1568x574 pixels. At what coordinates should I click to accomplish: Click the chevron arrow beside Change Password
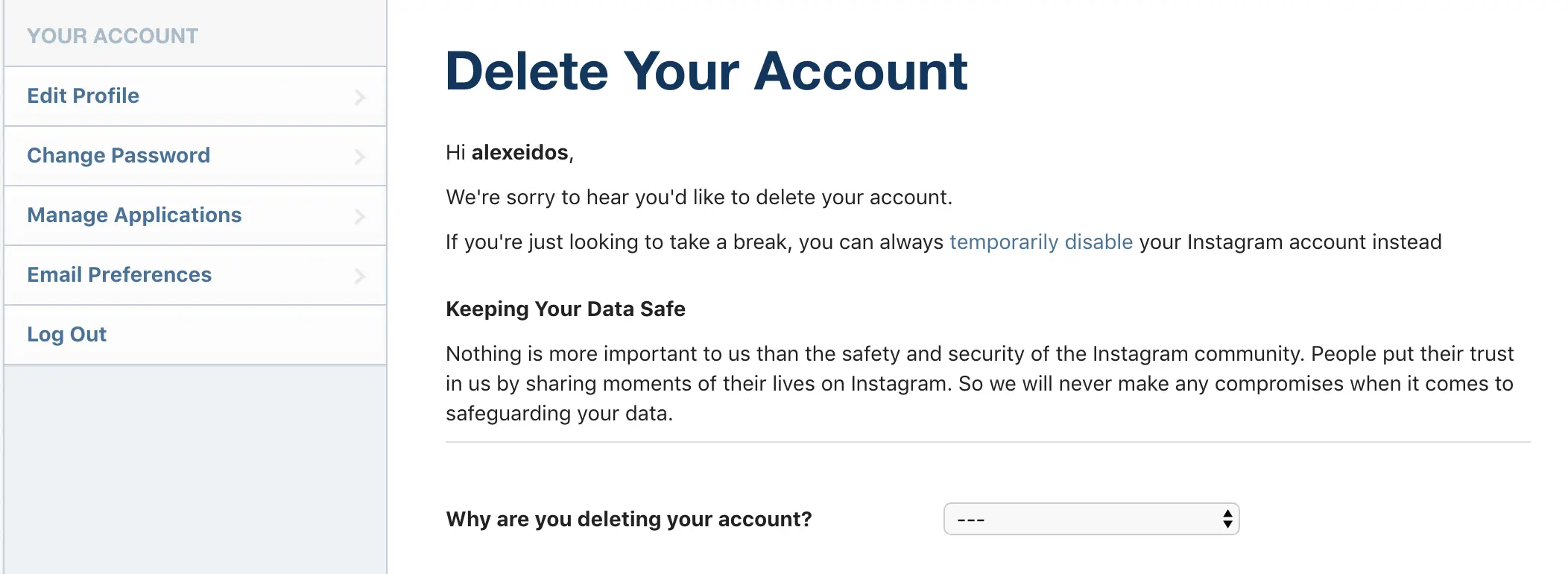click(x=360, y=157)
